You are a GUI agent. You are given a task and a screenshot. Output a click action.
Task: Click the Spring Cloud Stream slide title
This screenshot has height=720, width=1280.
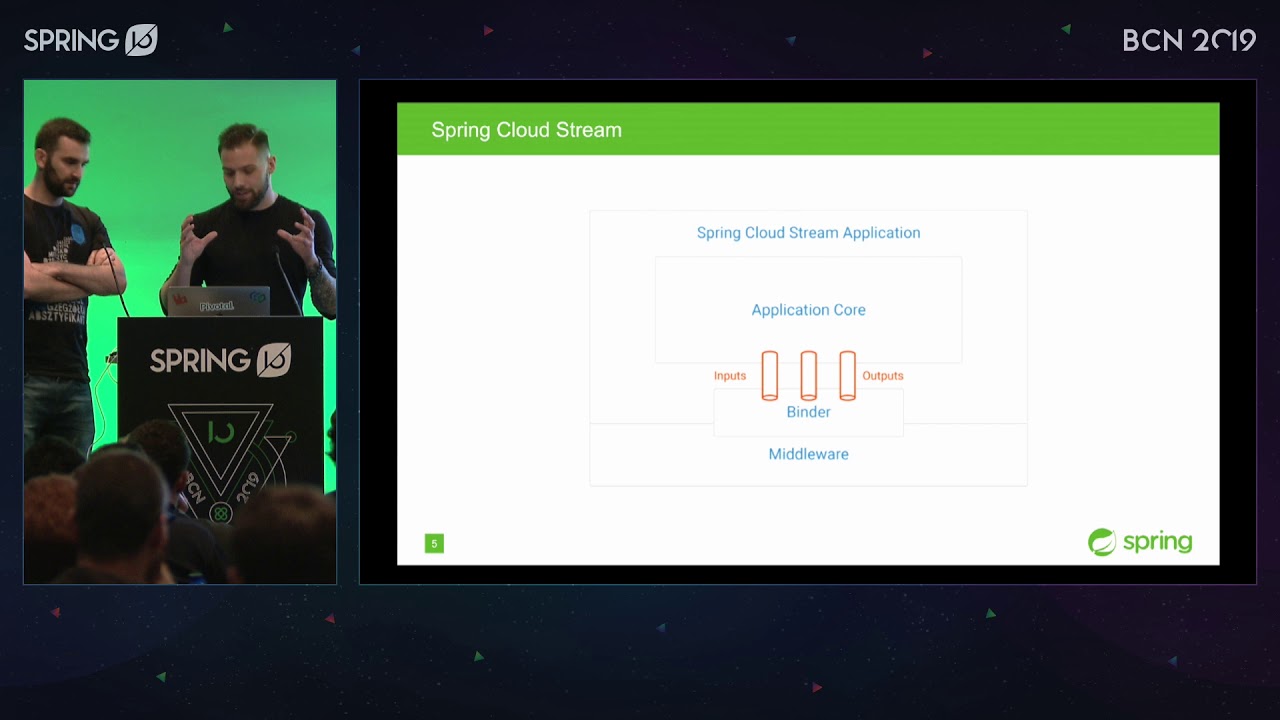(x=527, y=130)
